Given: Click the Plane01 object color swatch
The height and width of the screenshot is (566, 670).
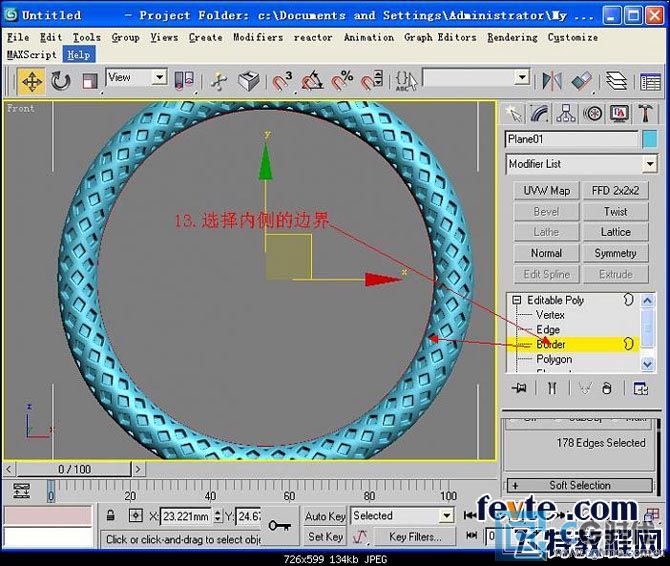Looking at the screenshot, I should (x=649, y=140).
